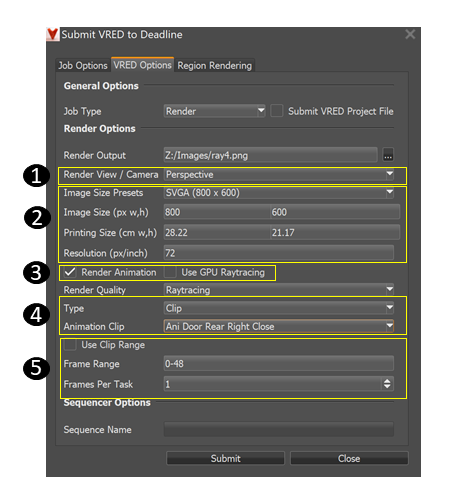
Task: Click the General Options heading
Action: 101,86
